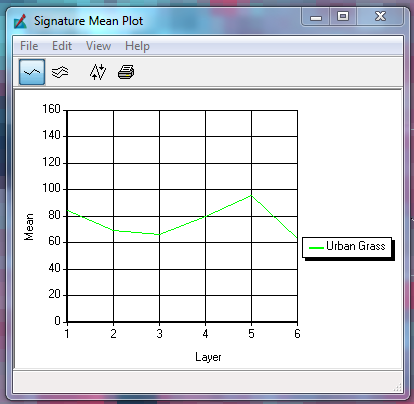Click the scale chart to fit icon
414x404 pixels.
click(x=98, y=72)
